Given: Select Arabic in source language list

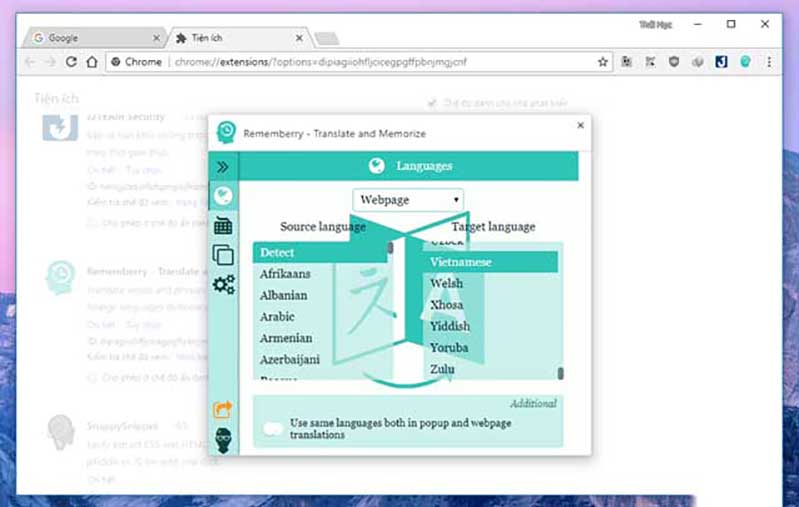Looking at the screenshot, I should click(319, 317).
